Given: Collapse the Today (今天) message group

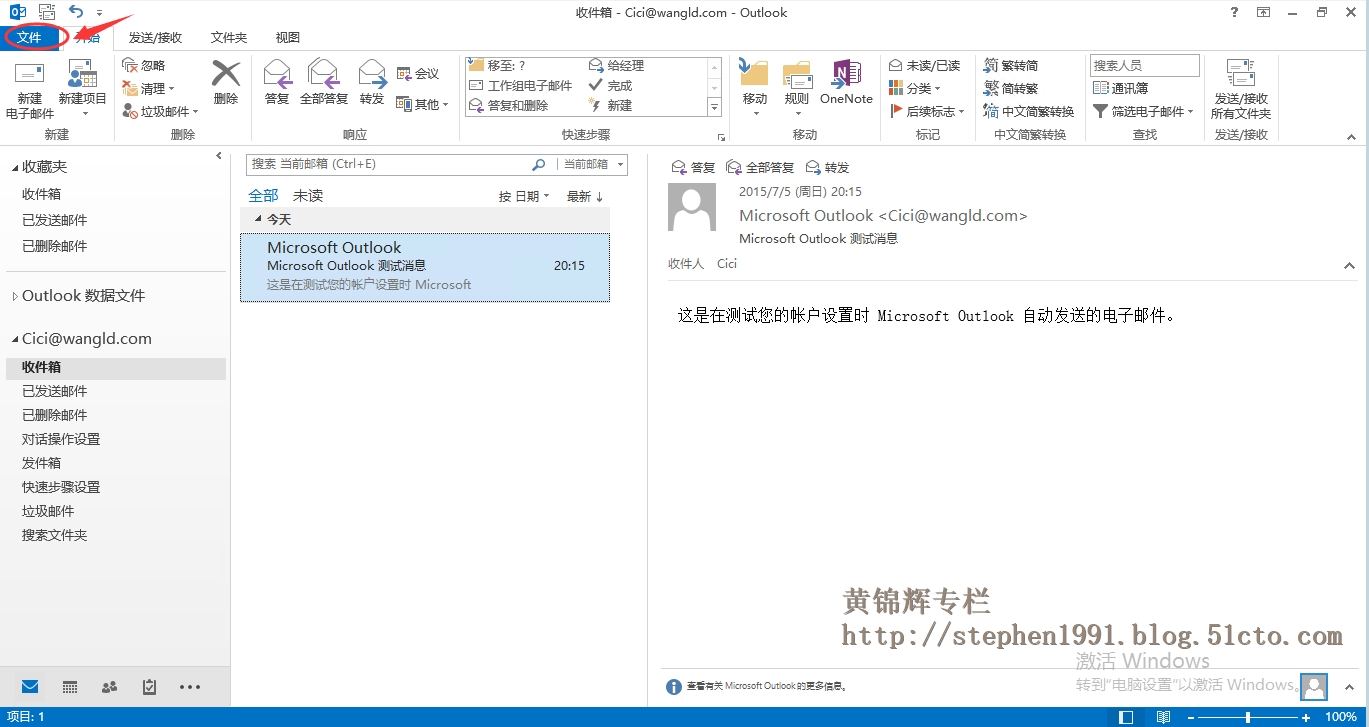Looking at the screenshot, I should pyautogui.click(x=258, y=219).
